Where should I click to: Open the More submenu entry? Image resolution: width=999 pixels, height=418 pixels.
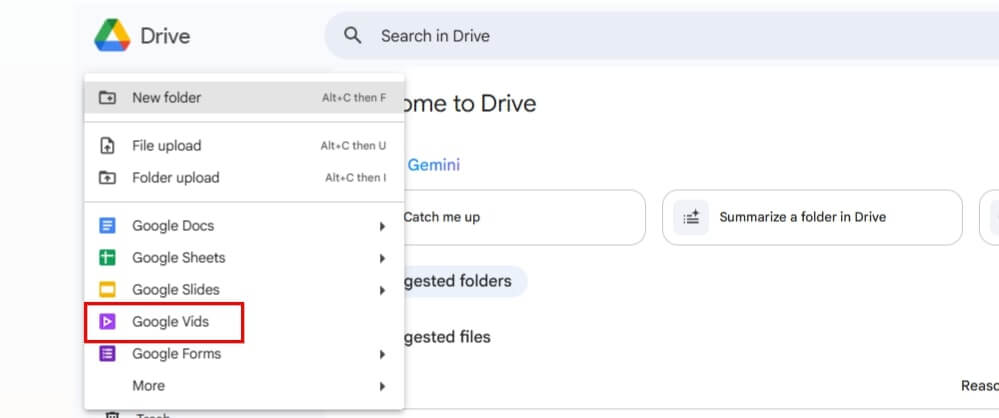click(244, 386)
